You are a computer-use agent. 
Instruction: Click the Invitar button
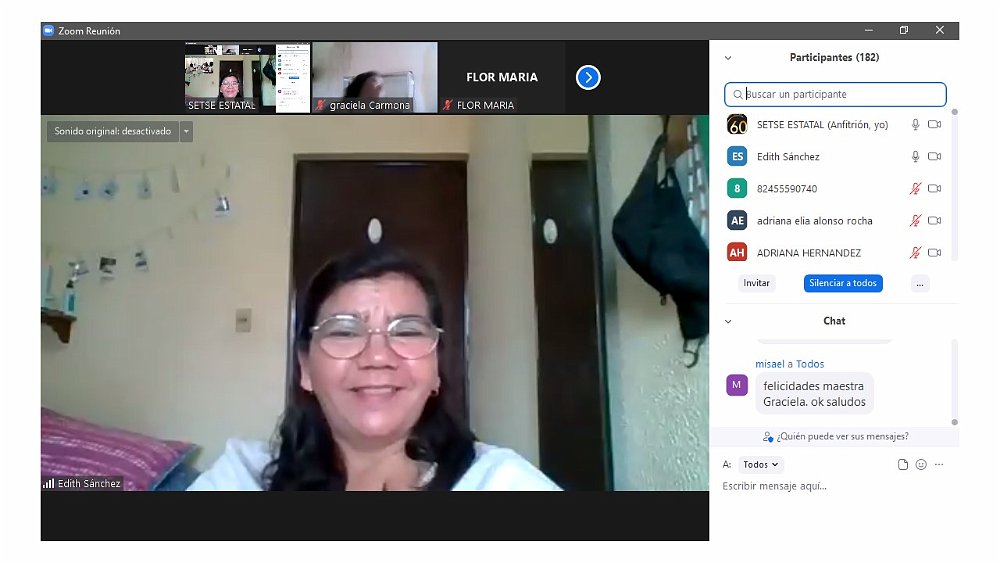[757, 284]
